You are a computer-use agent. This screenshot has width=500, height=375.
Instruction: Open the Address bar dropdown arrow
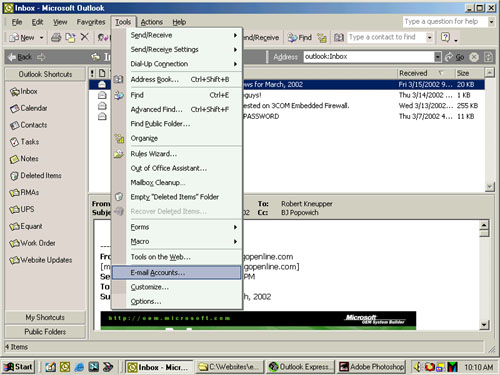click(438, 57)
